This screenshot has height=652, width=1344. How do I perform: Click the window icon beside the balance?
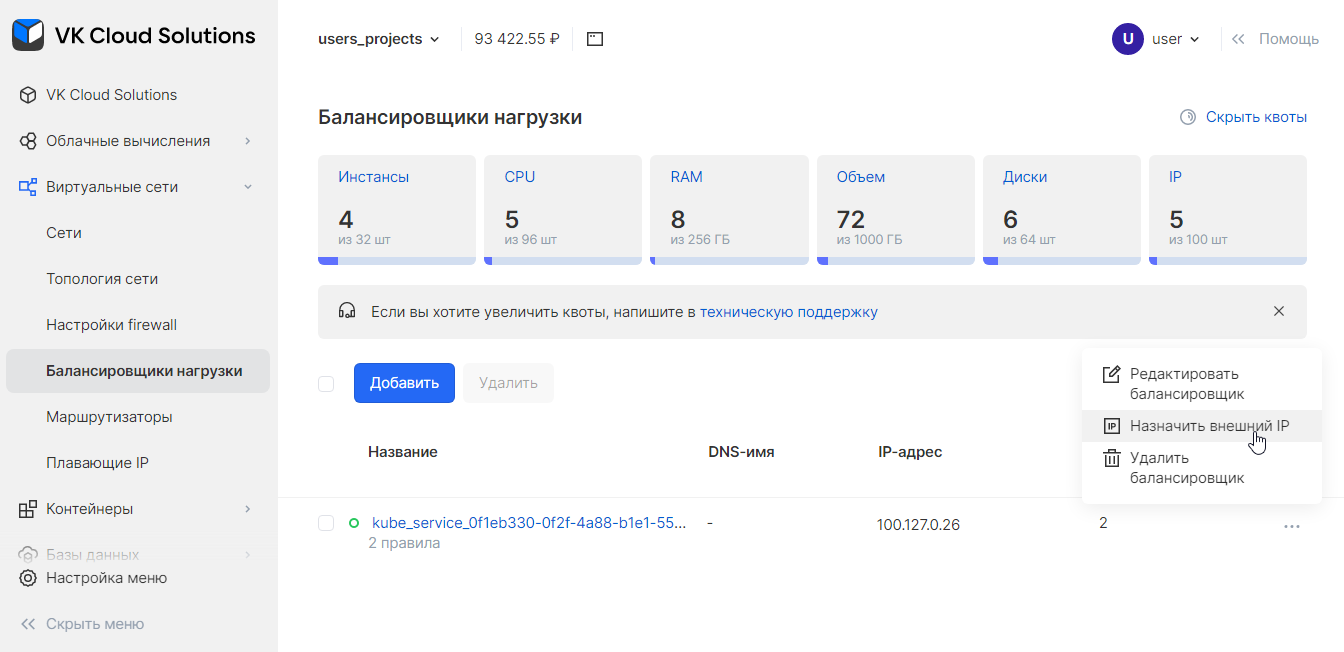tap(595, 39)
